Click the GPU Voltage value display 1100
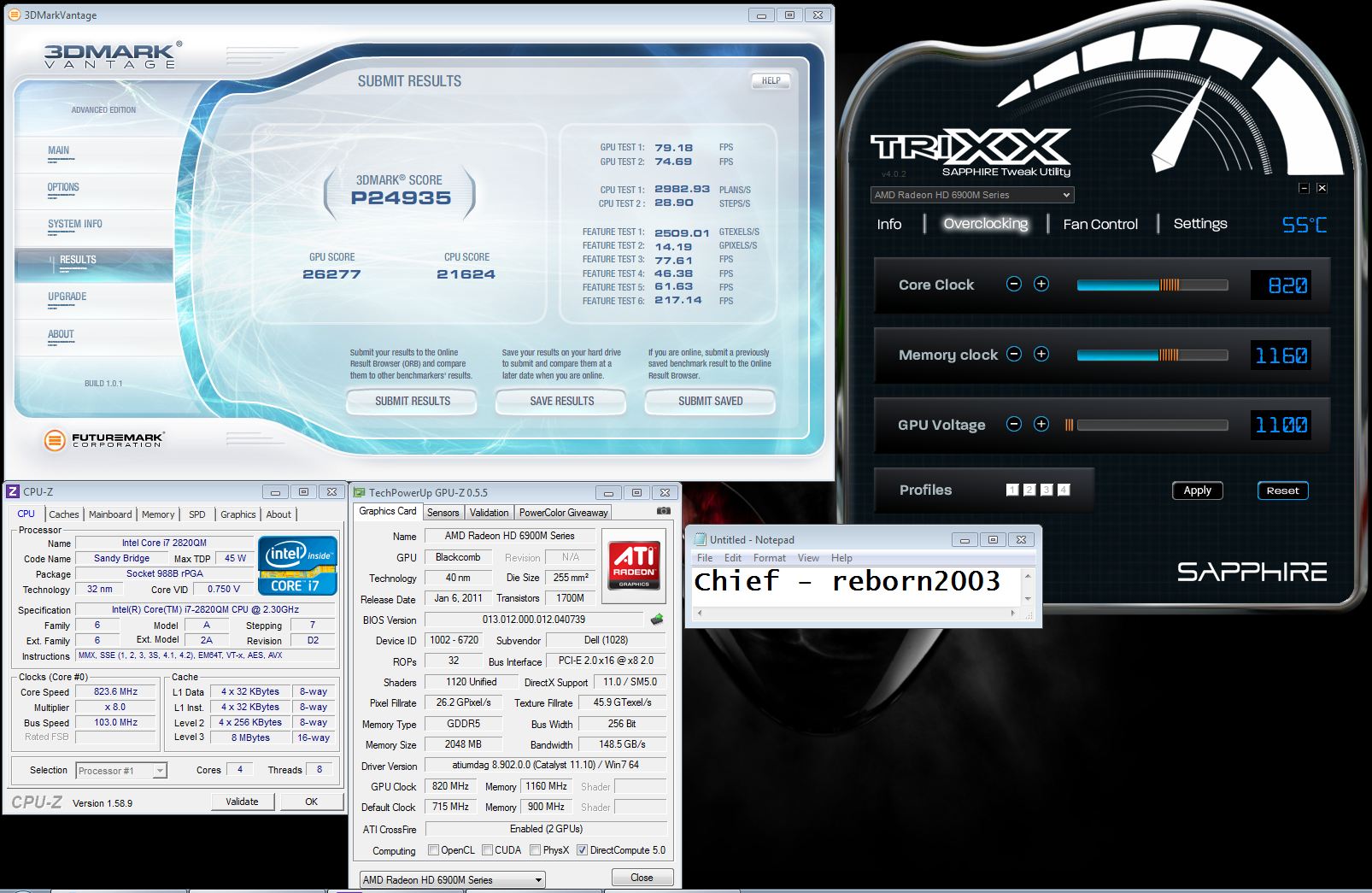Viewport: 1372px width, 893px height. pyautogui.click(x=1281, y=425)
